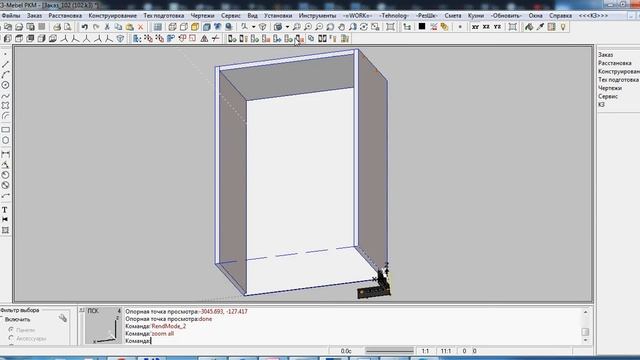The height and width of the screenshot is (360, 640).
Task: Click scroll down arrow of command log
Action: [586, 340]
